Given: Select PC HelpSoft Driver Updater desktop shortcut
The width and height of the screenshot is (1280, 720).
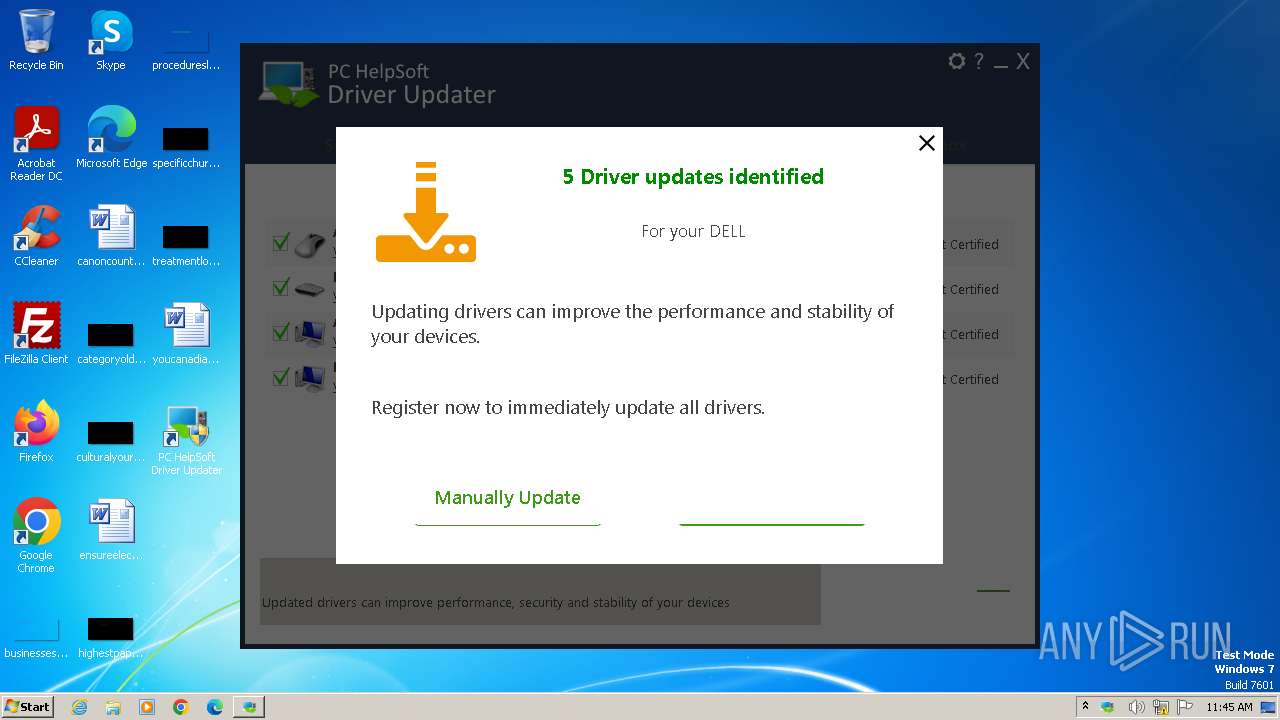Looking at the screenshot, I should tap(186, 439).
